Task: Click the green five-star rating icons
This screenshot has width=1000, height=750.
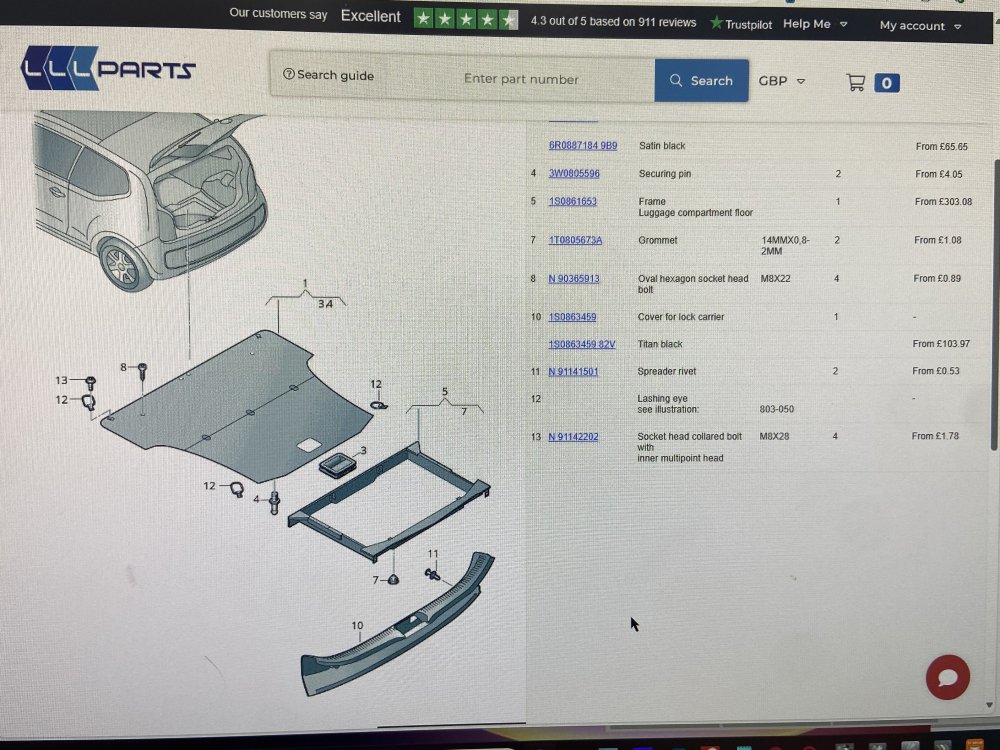Action: (x=466, y=19)
